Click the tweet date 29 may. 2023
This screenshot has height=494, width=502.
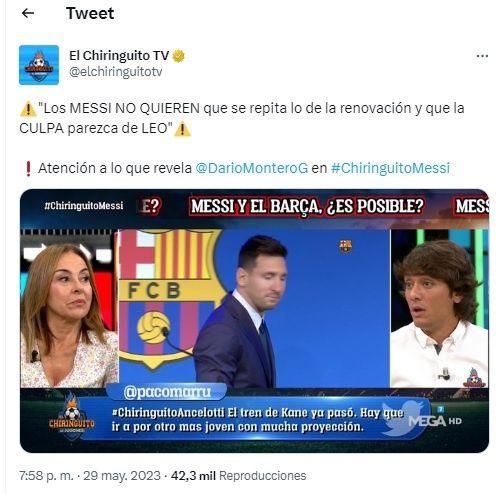[122, 476]
